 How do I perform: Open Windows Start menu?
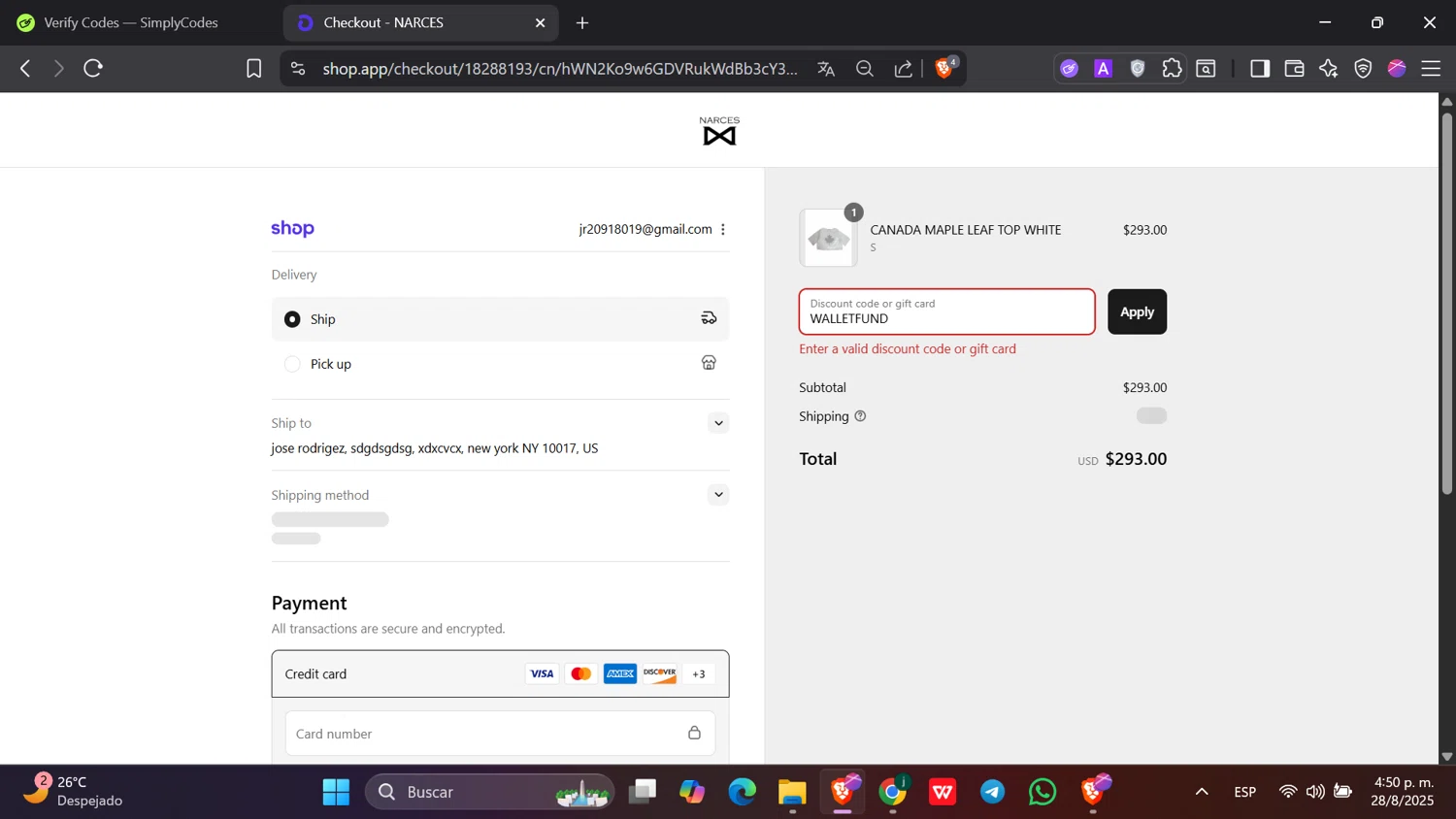(x=336, y=793)
